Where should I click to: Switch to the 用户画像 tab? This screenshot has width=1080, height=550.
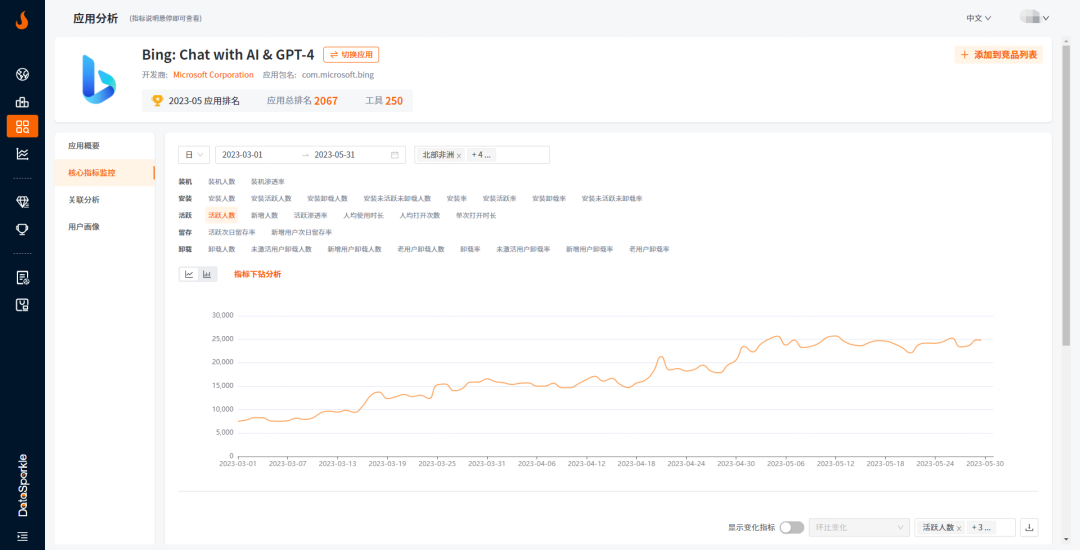tap(84, 227)
